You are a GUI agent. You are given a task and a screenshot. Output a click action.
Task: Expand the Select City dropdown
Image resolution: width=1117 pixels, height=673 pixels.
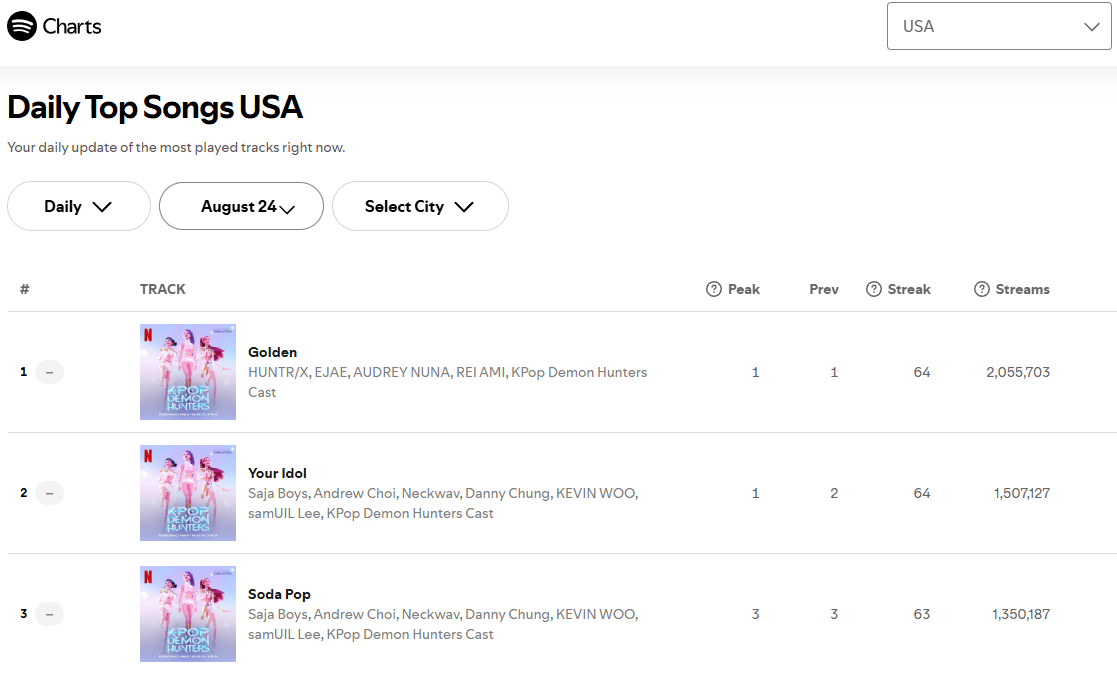coord(419,206)
